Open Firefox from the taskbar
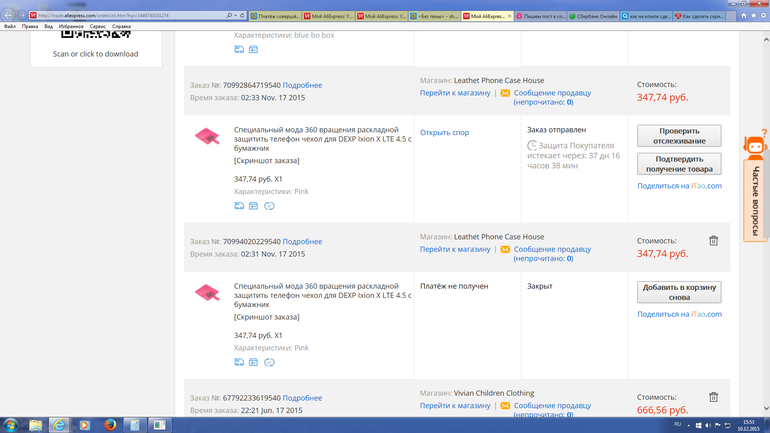 pyautogui.click(x=110, y=425)
